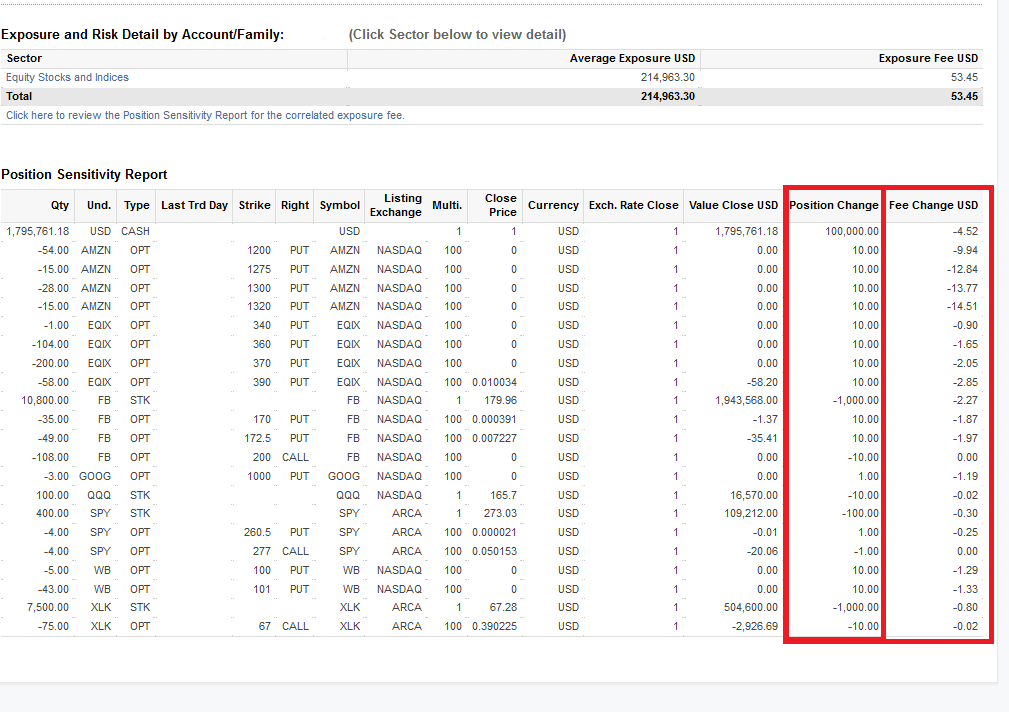1009x712 pixels.
Task: Click the GOOG underlying cell
Action: tap(95, 476)
